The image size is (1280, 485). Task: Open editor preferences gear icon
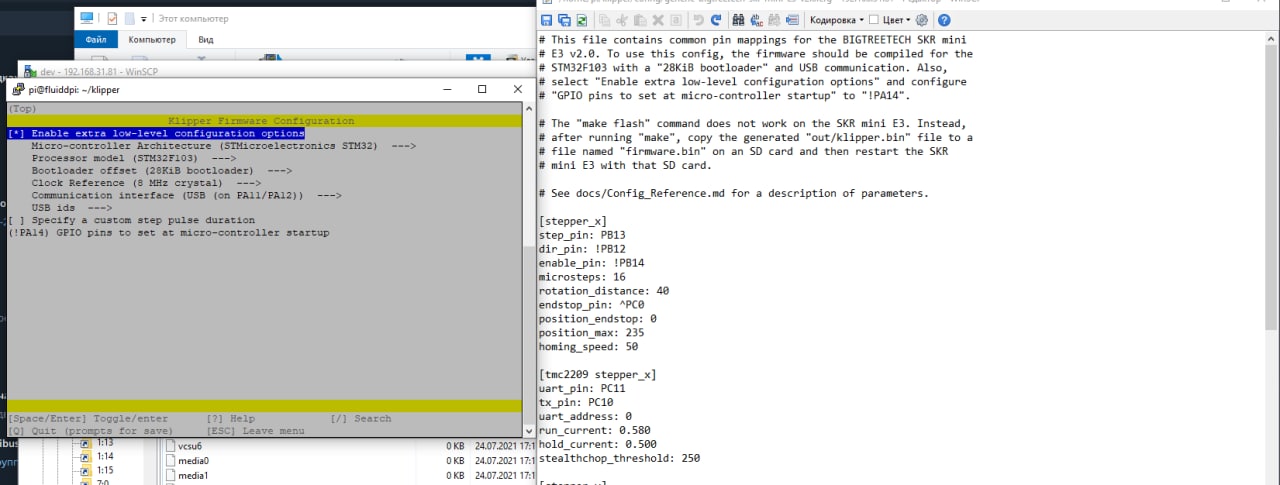click(x=921, y=20)
